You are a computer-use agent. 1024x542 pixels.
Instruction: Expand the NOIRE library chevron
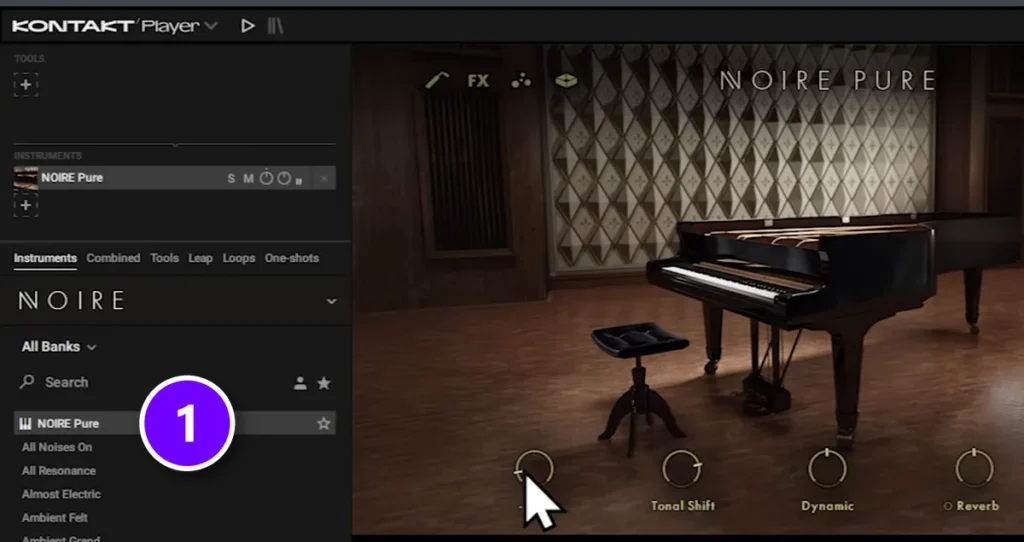331,301
